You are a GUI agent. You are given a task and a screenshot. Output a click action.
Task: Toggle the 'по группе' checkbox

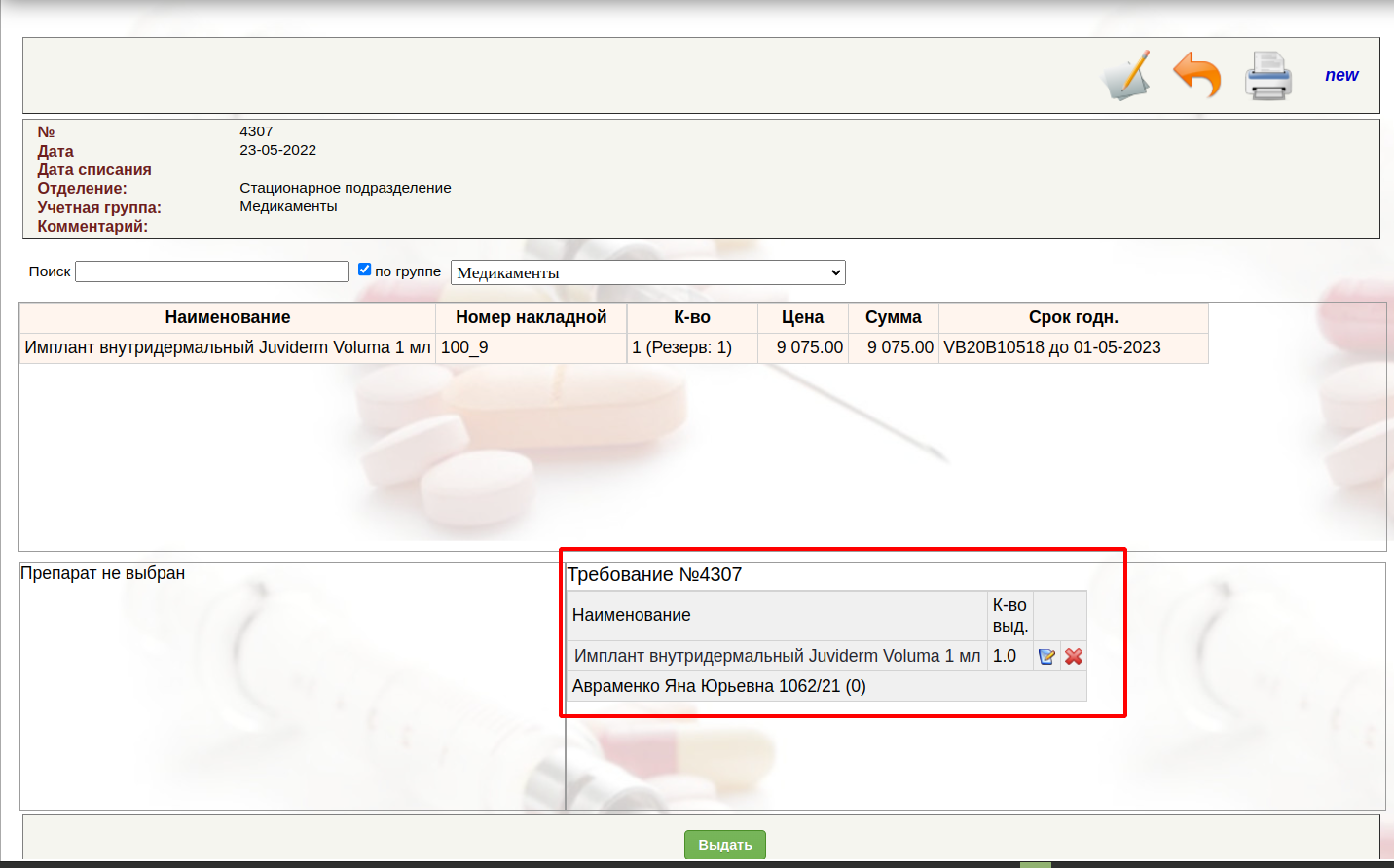click(x=365, y=270)
